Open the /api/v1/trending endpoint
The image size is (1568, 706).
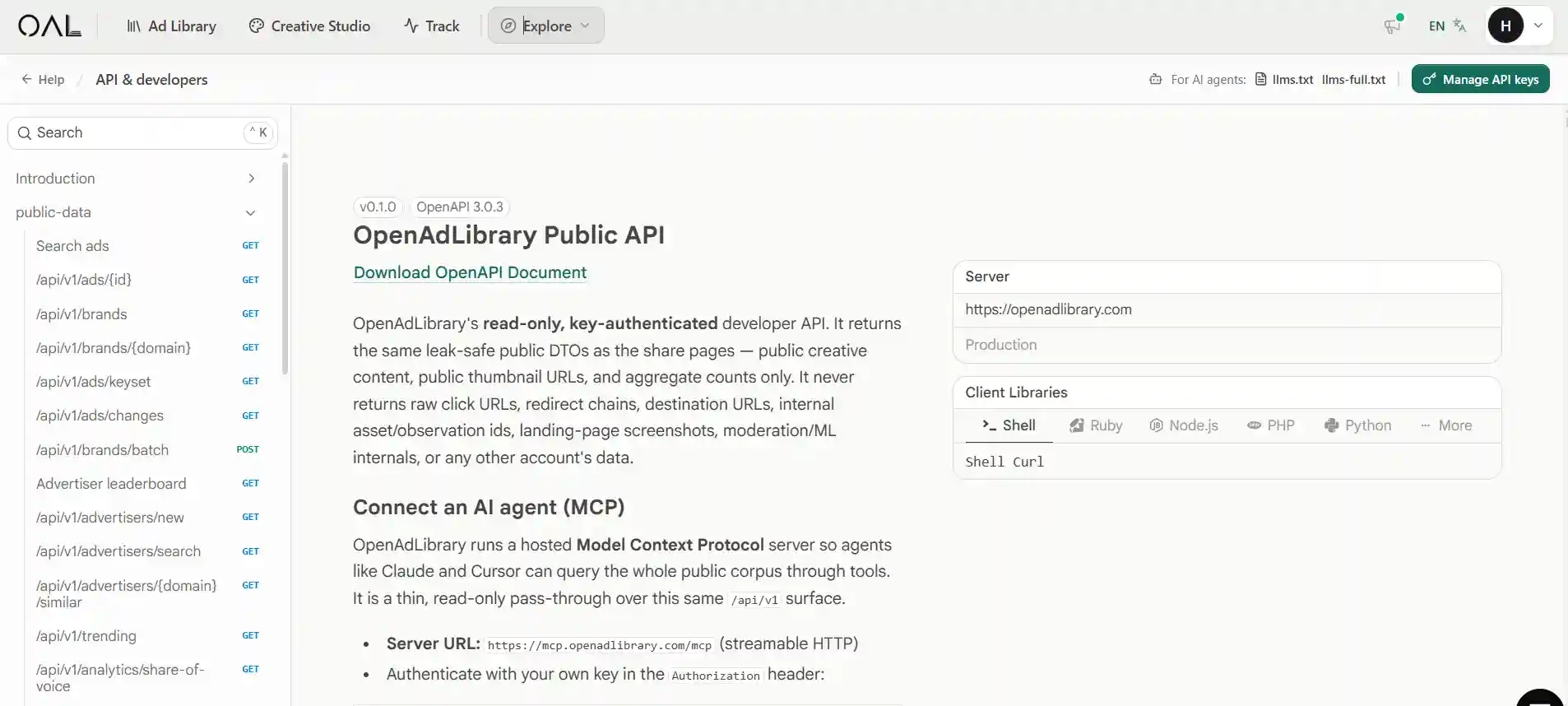[146, 636]
